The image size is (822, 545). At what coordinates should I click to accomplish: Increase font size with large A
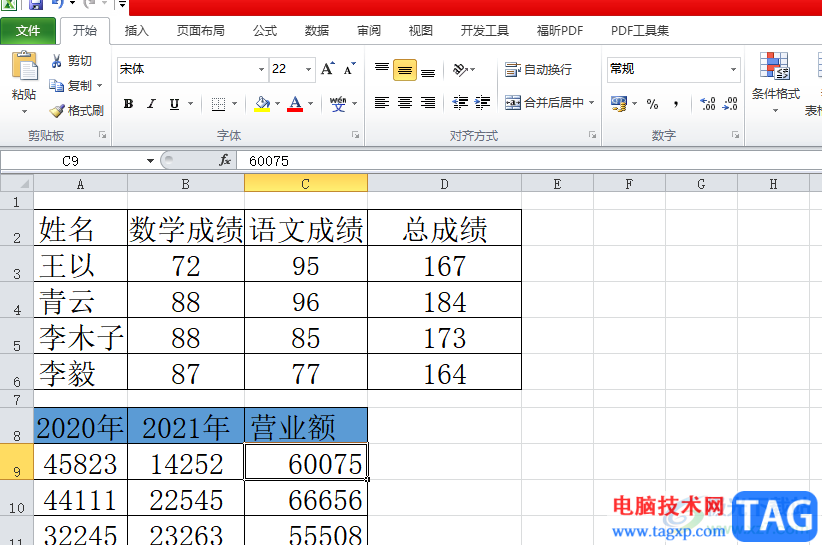tap(328, 69)
